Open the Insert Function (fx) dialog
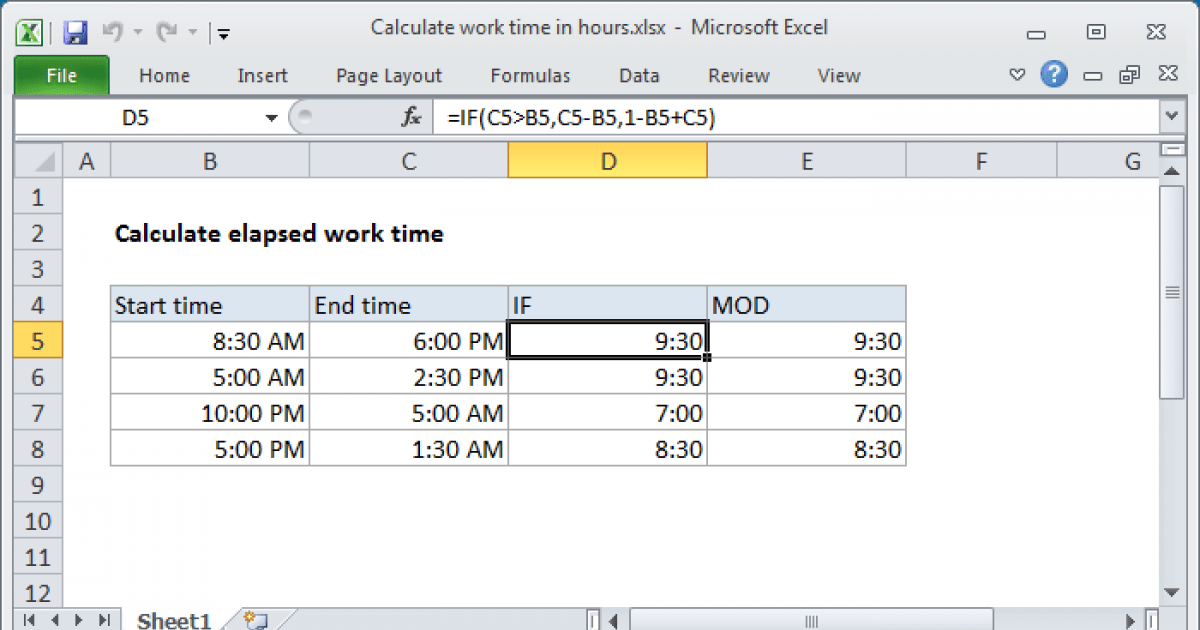Image resolution: width=1200 pixels, height=630 pixels. click(x=409, y=117)
